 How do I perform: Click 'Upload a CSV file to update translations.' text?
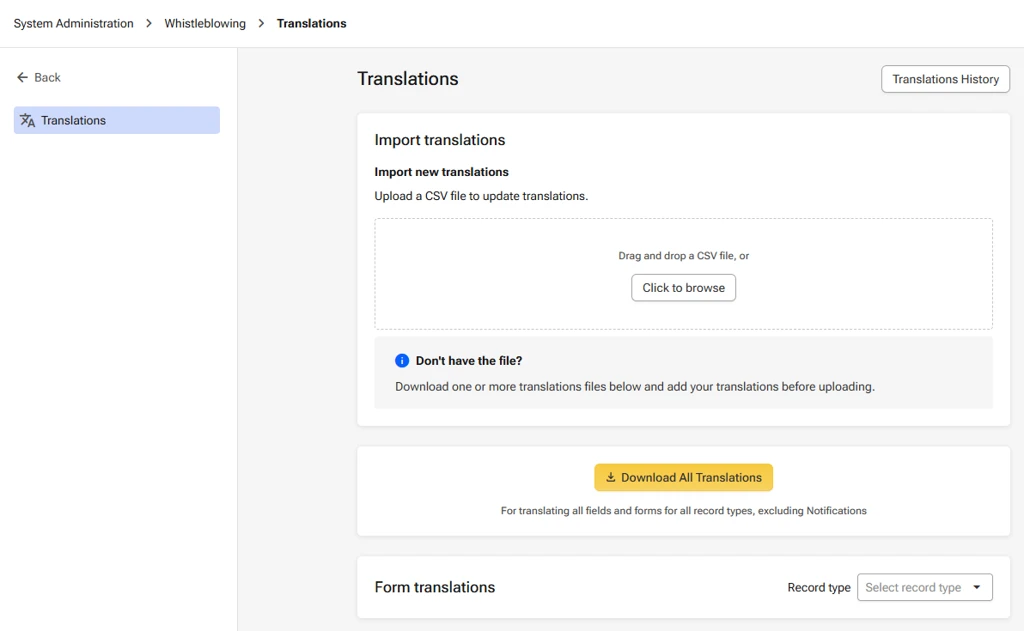pos(481,196)
